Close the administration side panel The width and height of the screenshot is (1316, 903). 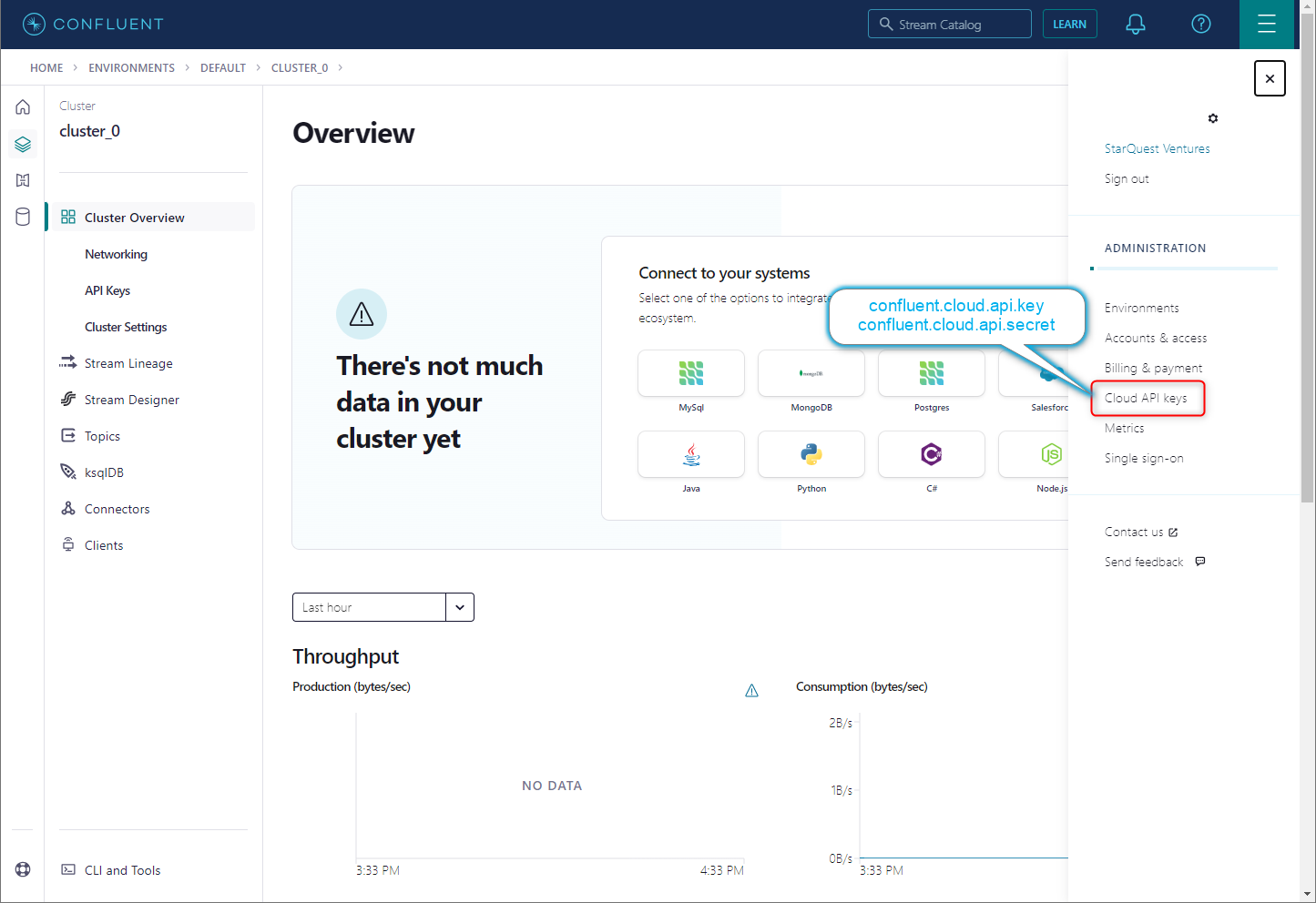(x=1270, y=78)
